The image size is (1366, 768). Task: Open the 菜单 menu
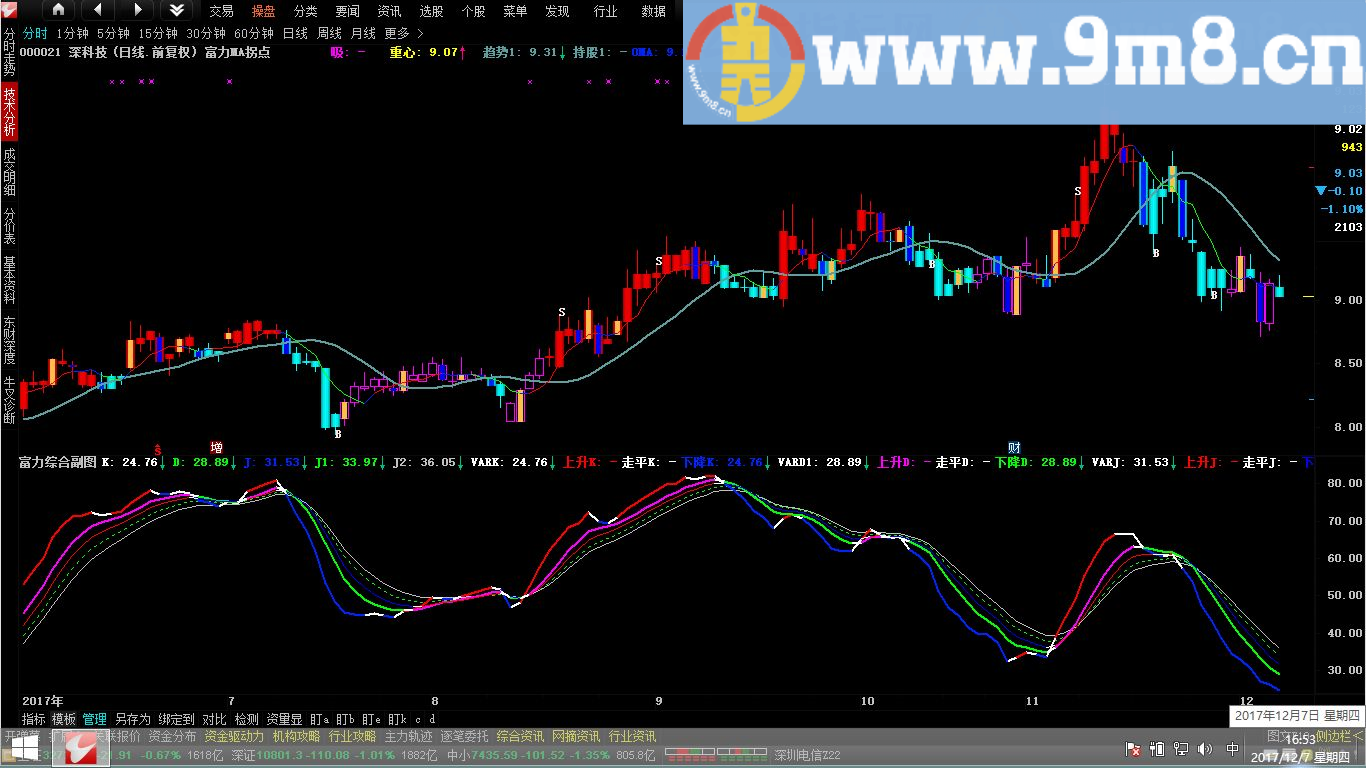pos(515,11)
